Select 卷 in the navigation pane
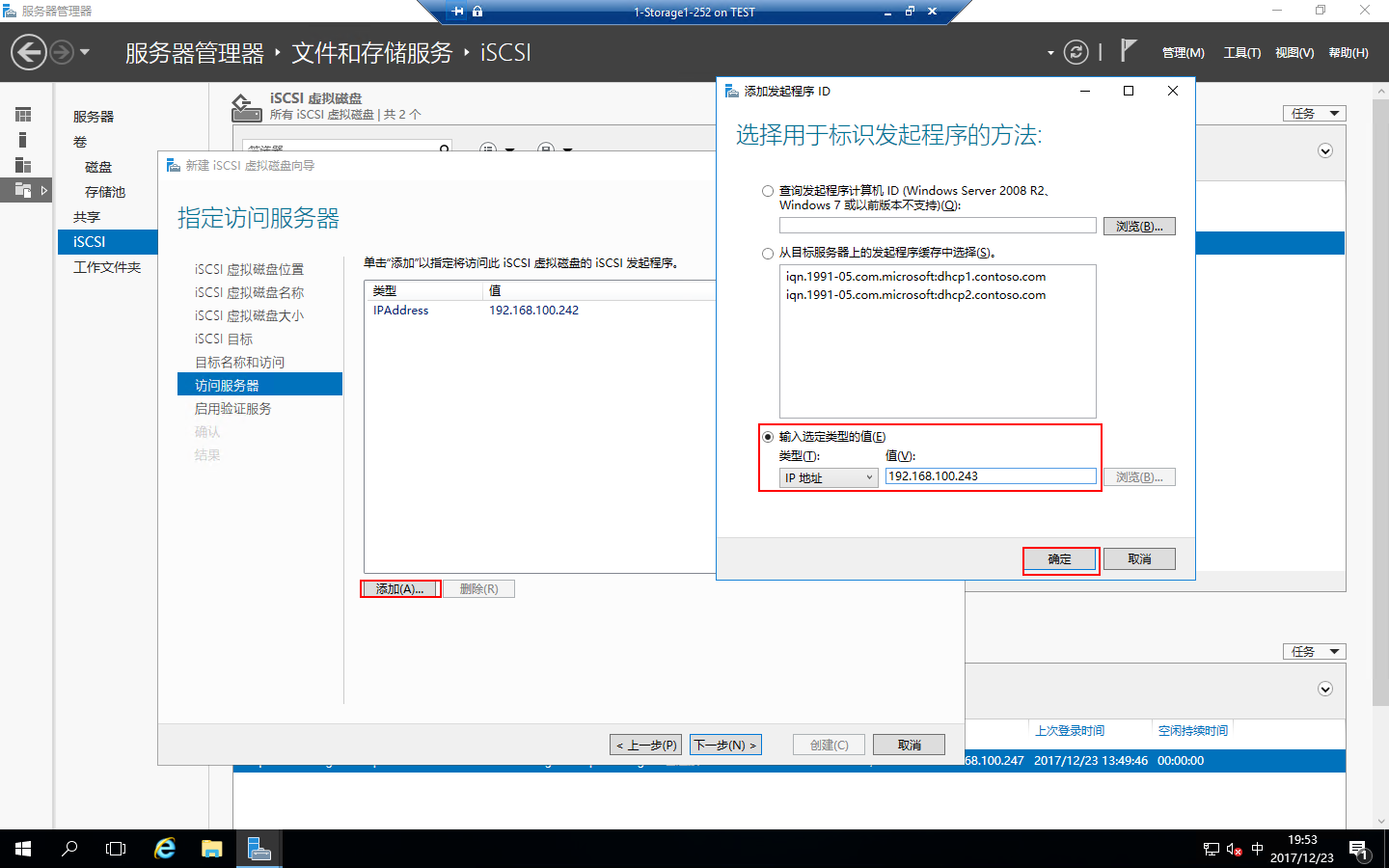This screenshot has width=1389, height=868. (x=80, y=142)
